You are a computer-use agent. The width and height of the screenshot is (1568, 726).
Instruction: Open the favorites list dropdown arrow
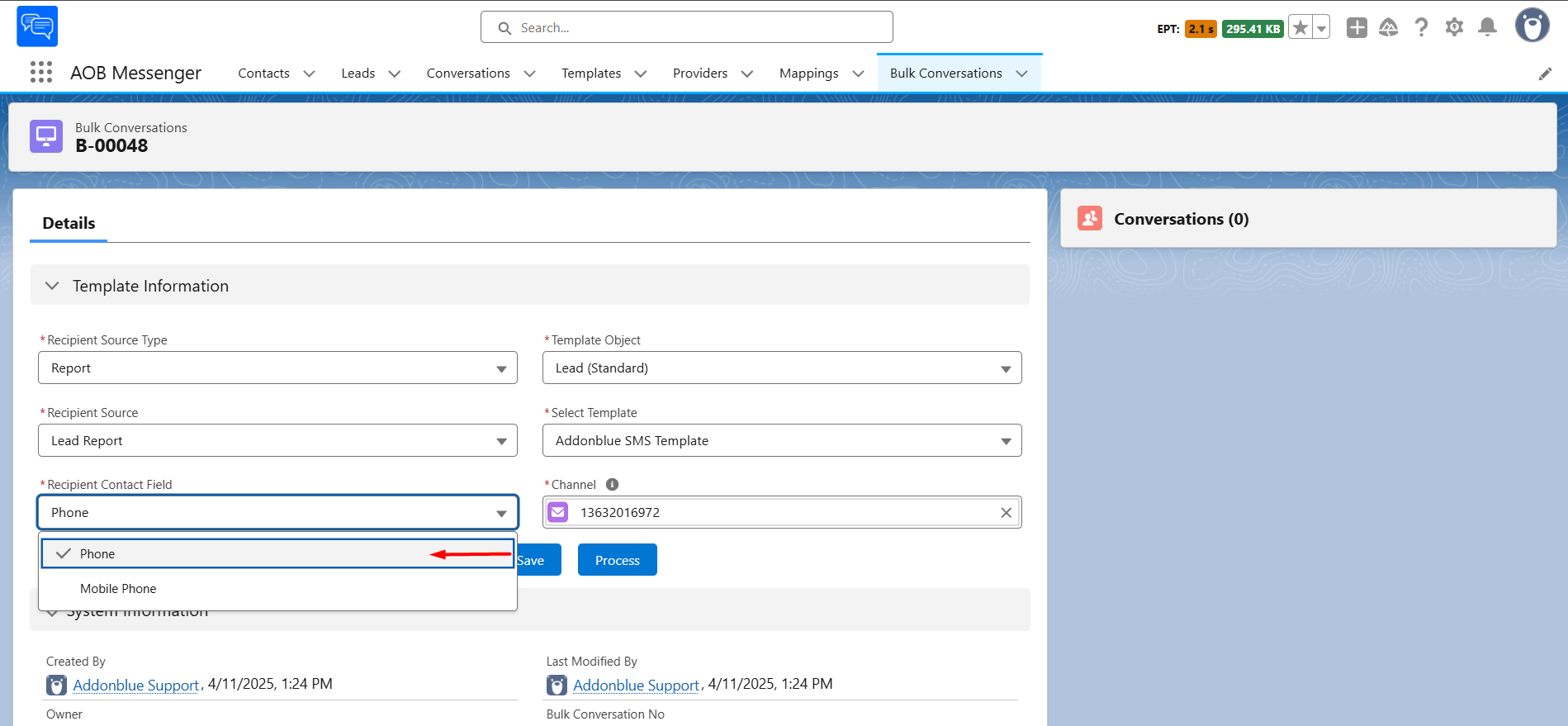coord(1321,28)
